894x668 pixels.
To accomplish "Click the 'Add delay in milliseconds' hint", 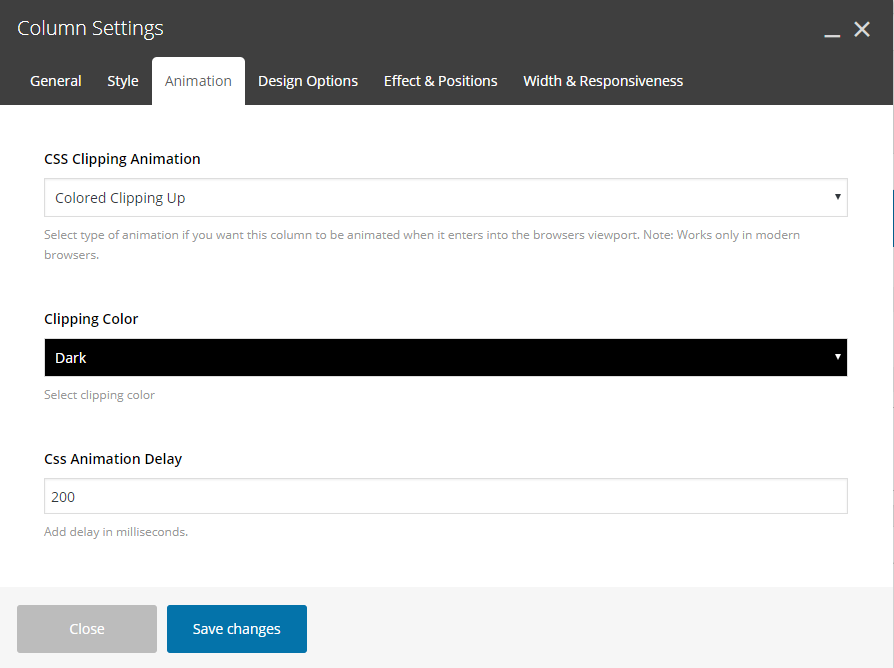I will pos(116,532).
